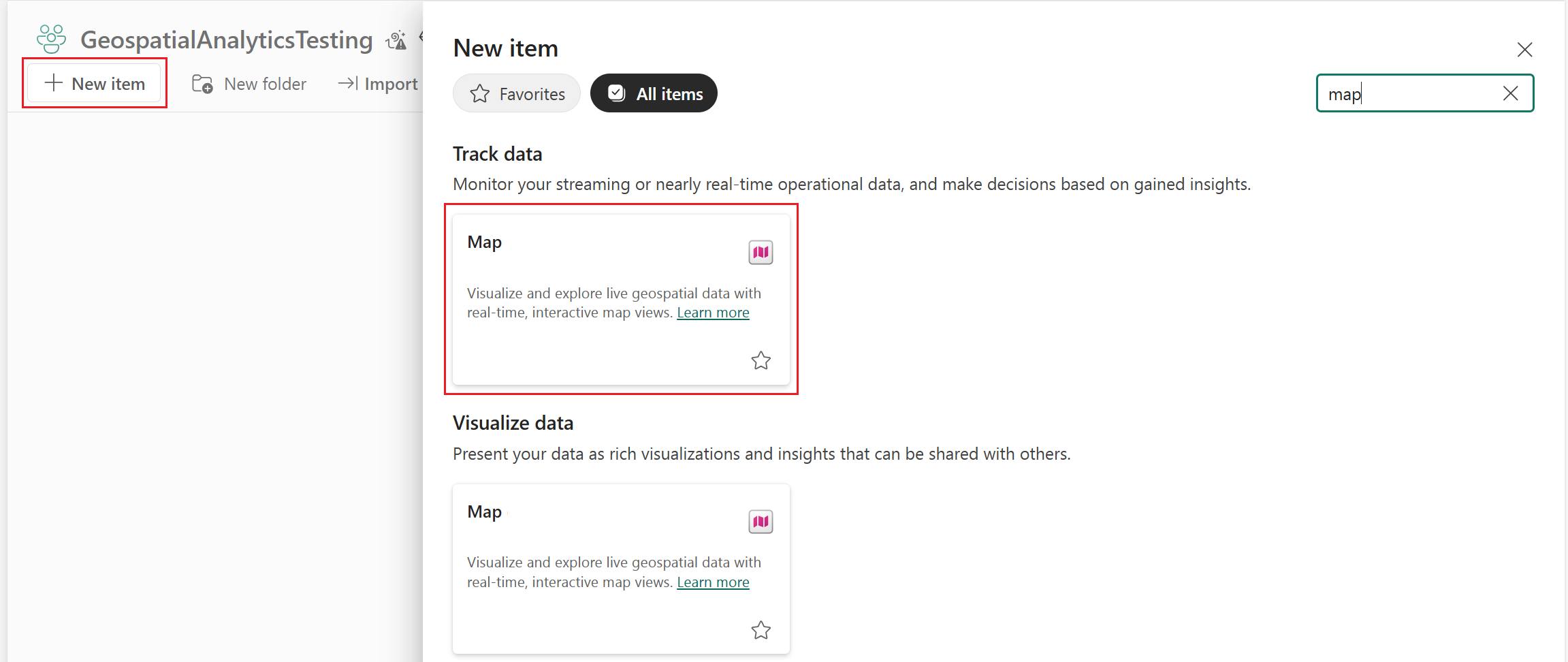Click the icon beside GeospatialAnalyticsTesting workspace name
This screenshot has width=1568, height=662.
396,40
